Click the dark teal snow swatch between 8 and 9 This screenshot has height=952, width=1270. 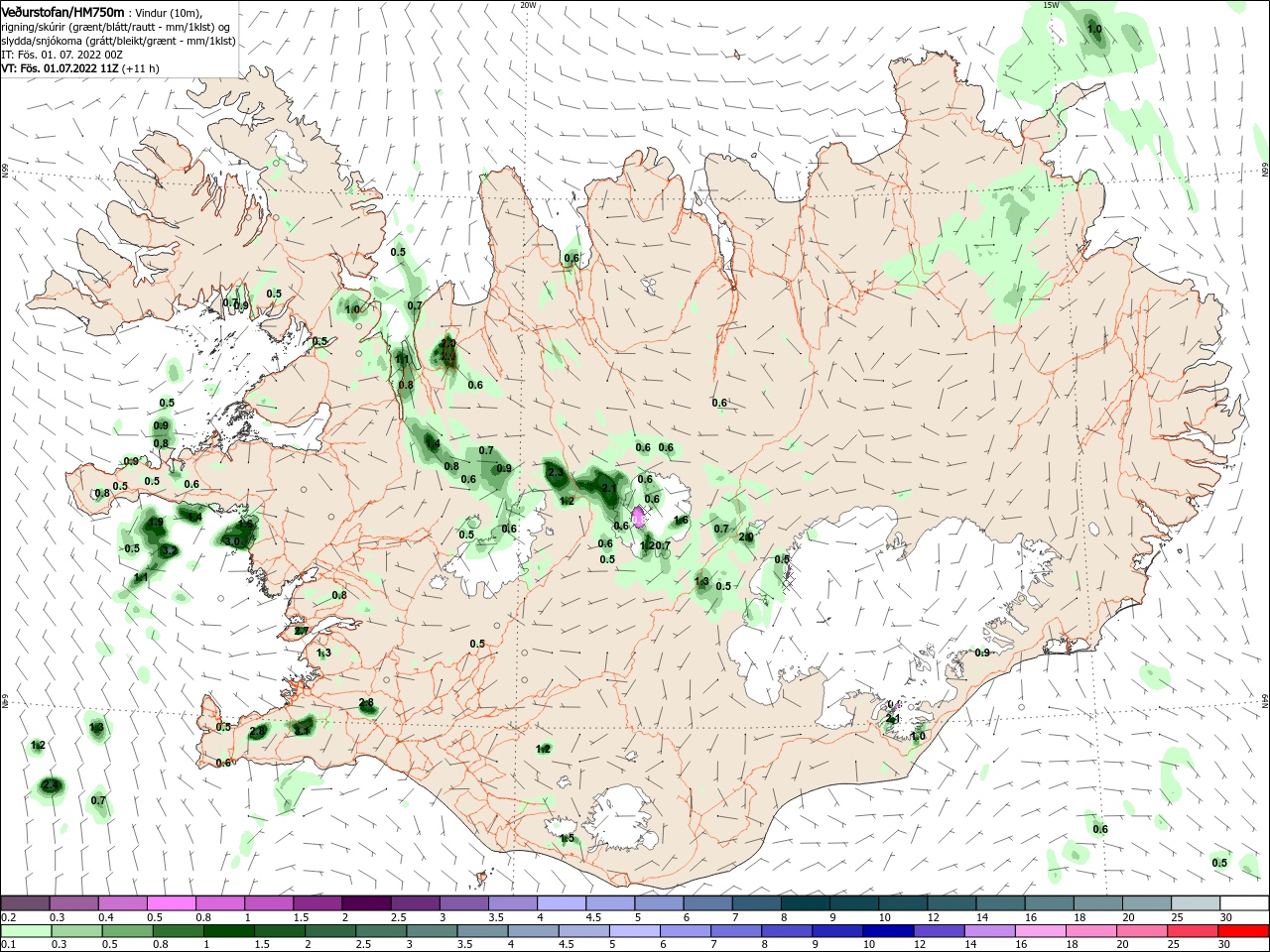click(x=805, y=903)
